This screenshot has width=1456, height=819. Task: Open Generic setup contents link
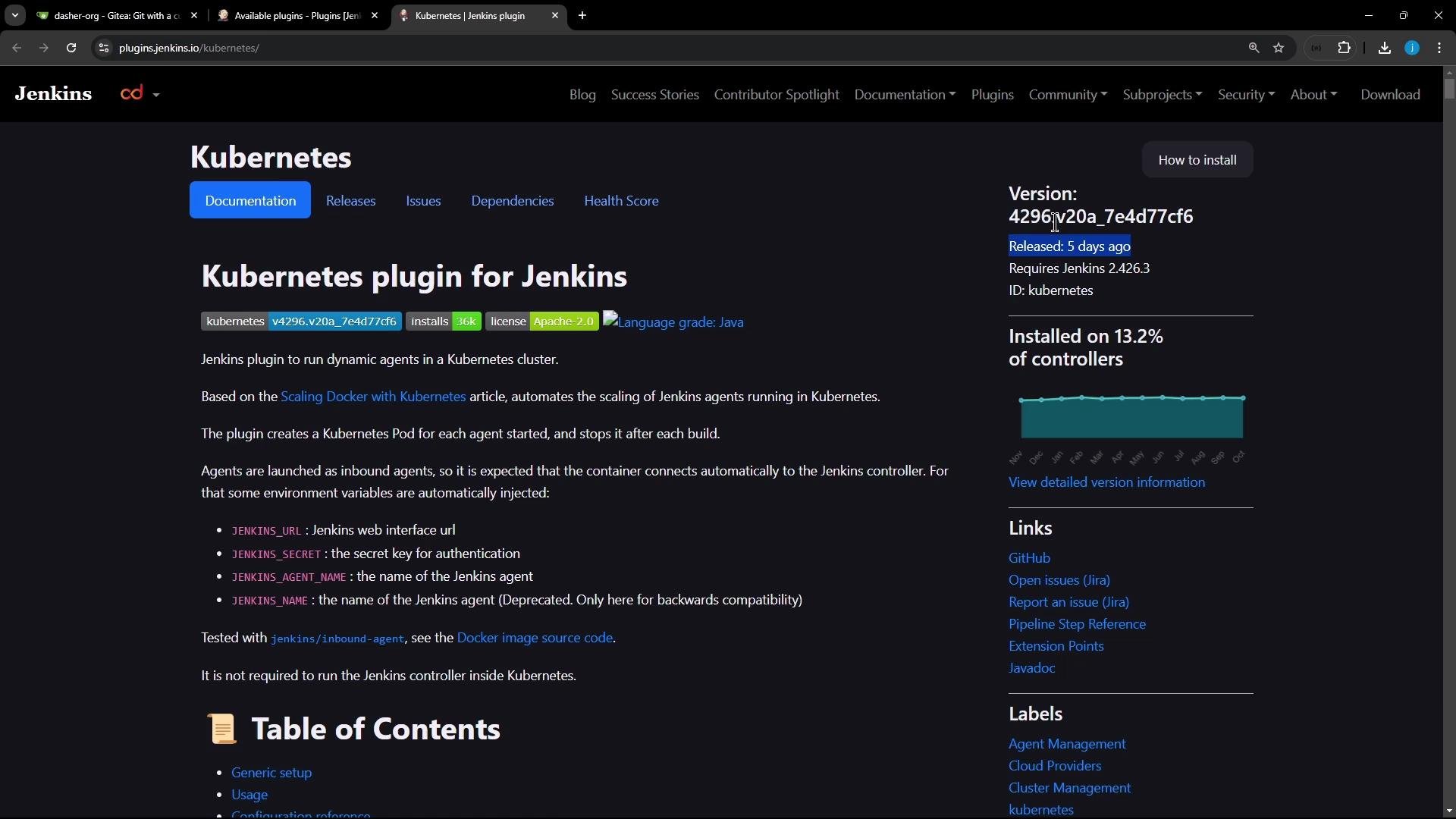click(271, 773)
